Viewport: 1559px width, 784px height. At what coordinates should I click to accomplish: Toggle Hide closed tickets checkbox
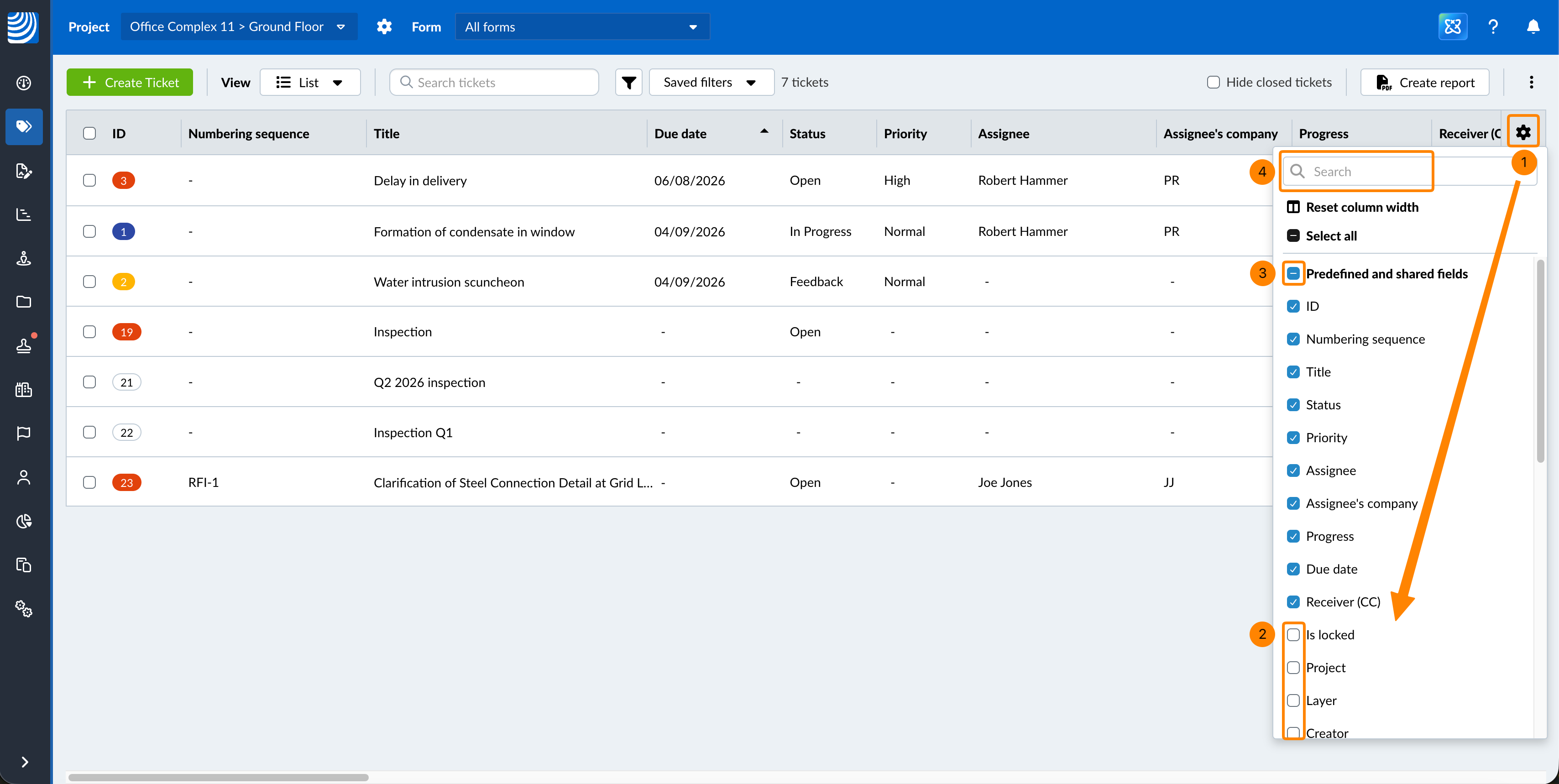(1214, 82)
